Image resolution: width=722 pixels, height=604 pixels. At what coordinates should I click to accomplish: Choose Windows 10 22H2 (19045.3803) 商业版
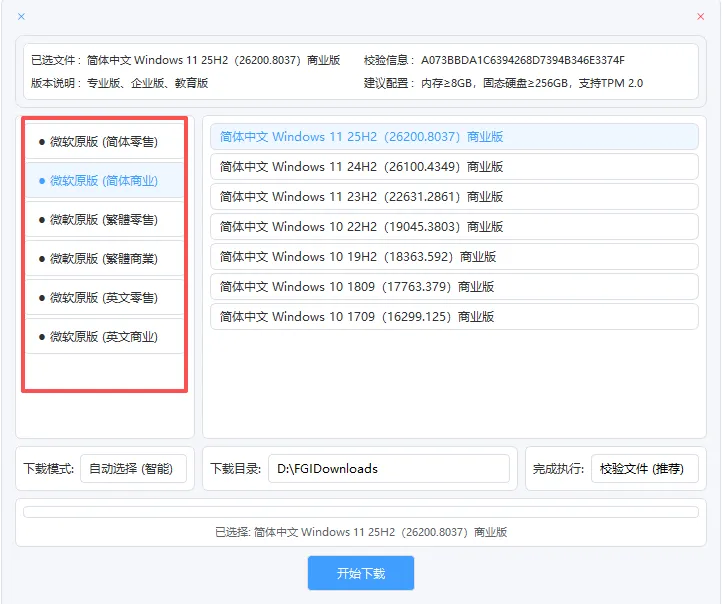[x=454, y=226]
